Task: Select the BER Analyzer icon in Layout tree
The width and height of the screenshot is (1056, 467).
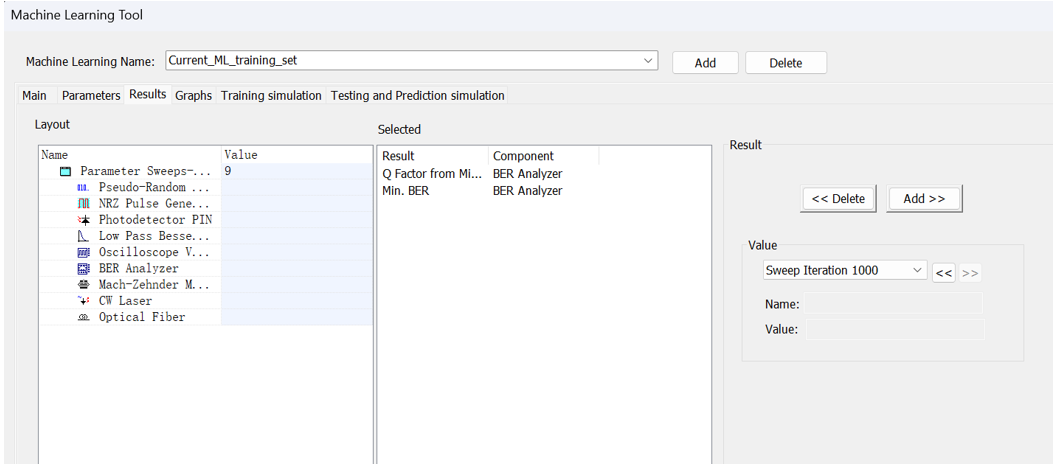Action: tap(83, 269)
